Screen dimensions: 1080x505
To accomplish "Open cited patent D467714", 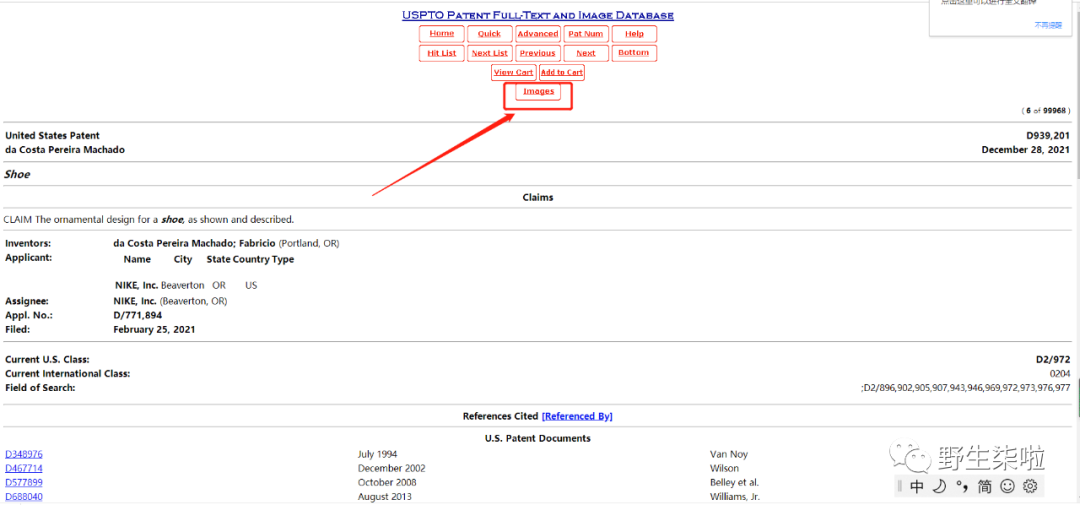I will (24, 468).
